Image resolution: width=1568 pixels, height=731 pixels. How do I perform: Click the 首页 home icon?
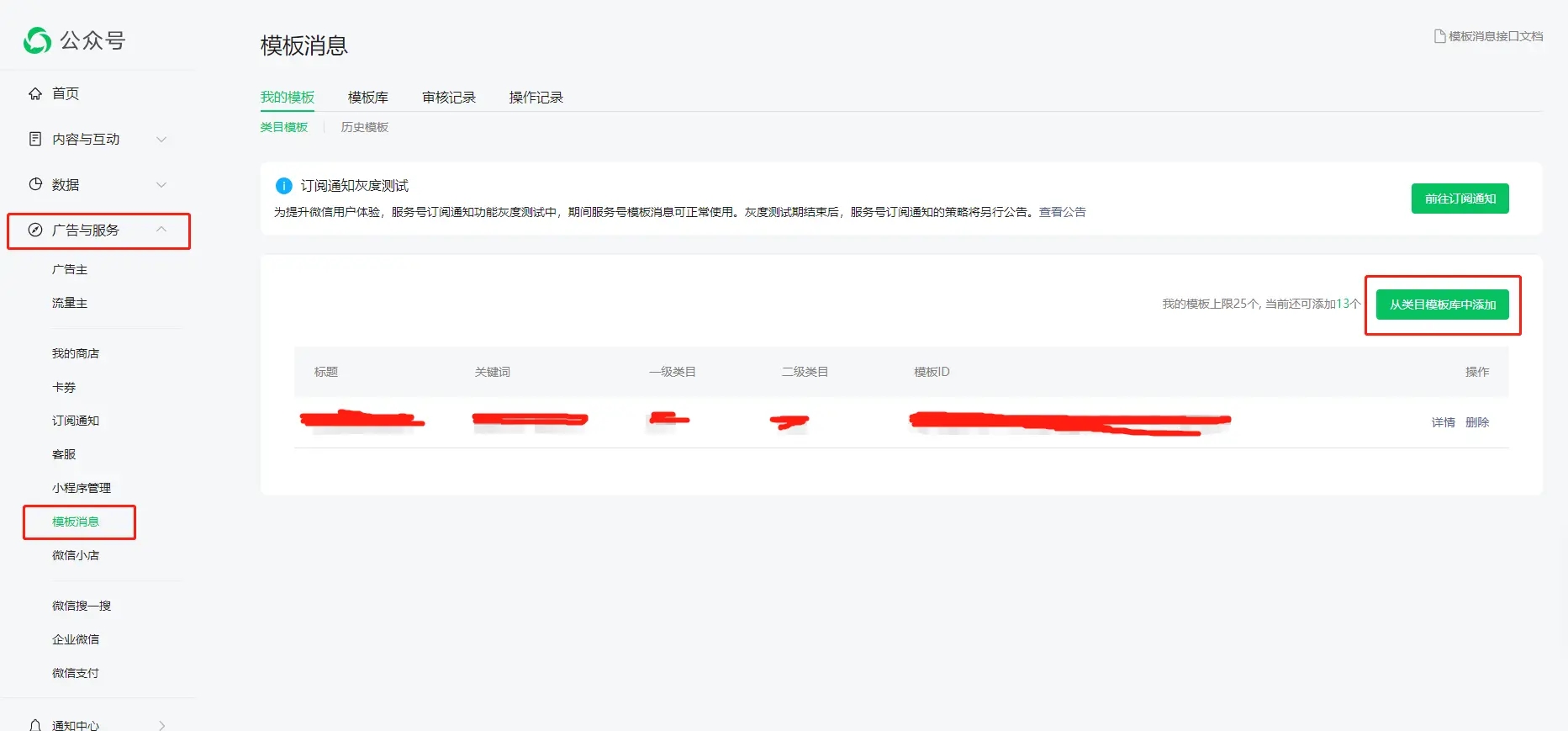35,93
